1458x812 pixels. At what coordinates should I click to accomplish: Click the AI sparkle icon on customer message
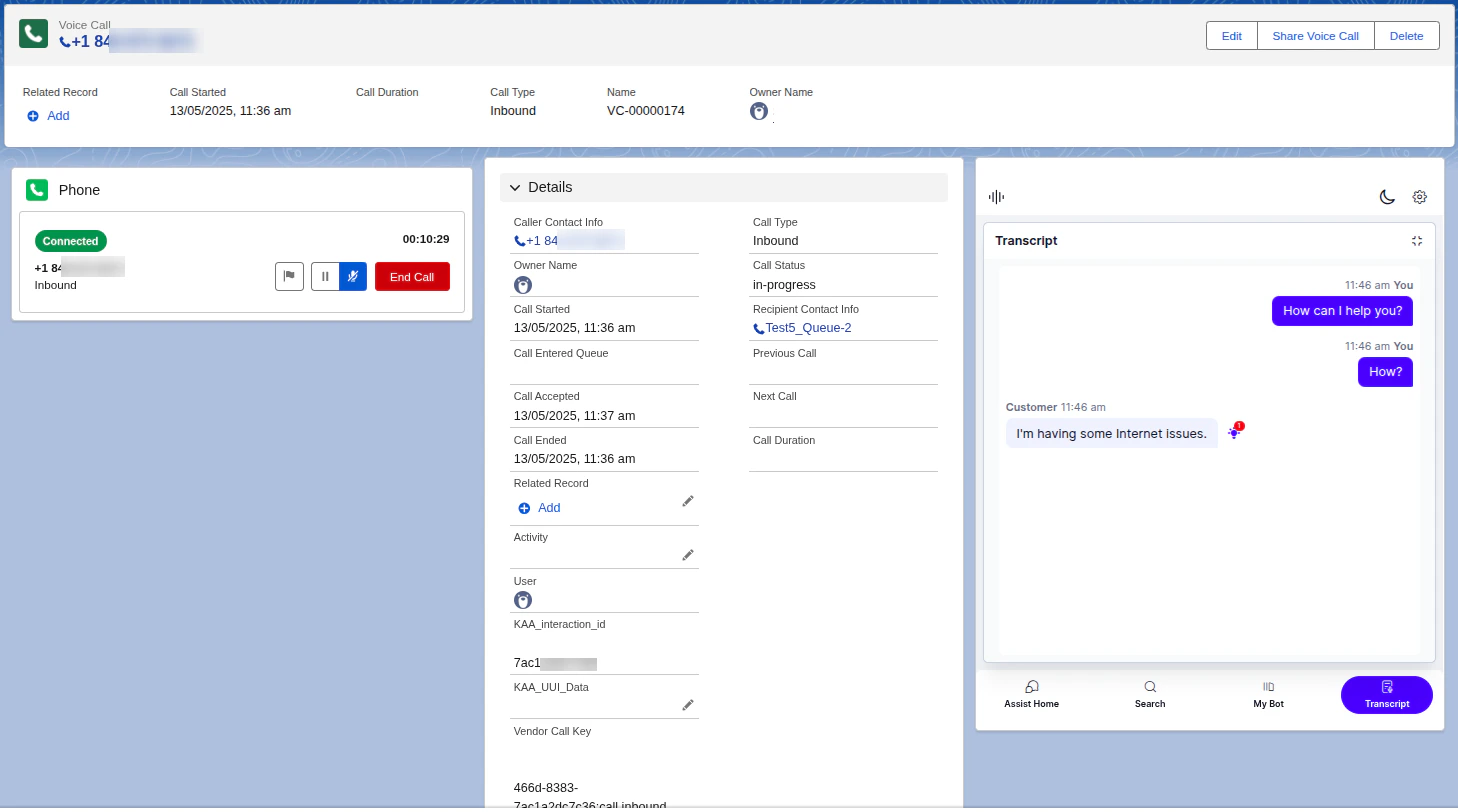1233,432
